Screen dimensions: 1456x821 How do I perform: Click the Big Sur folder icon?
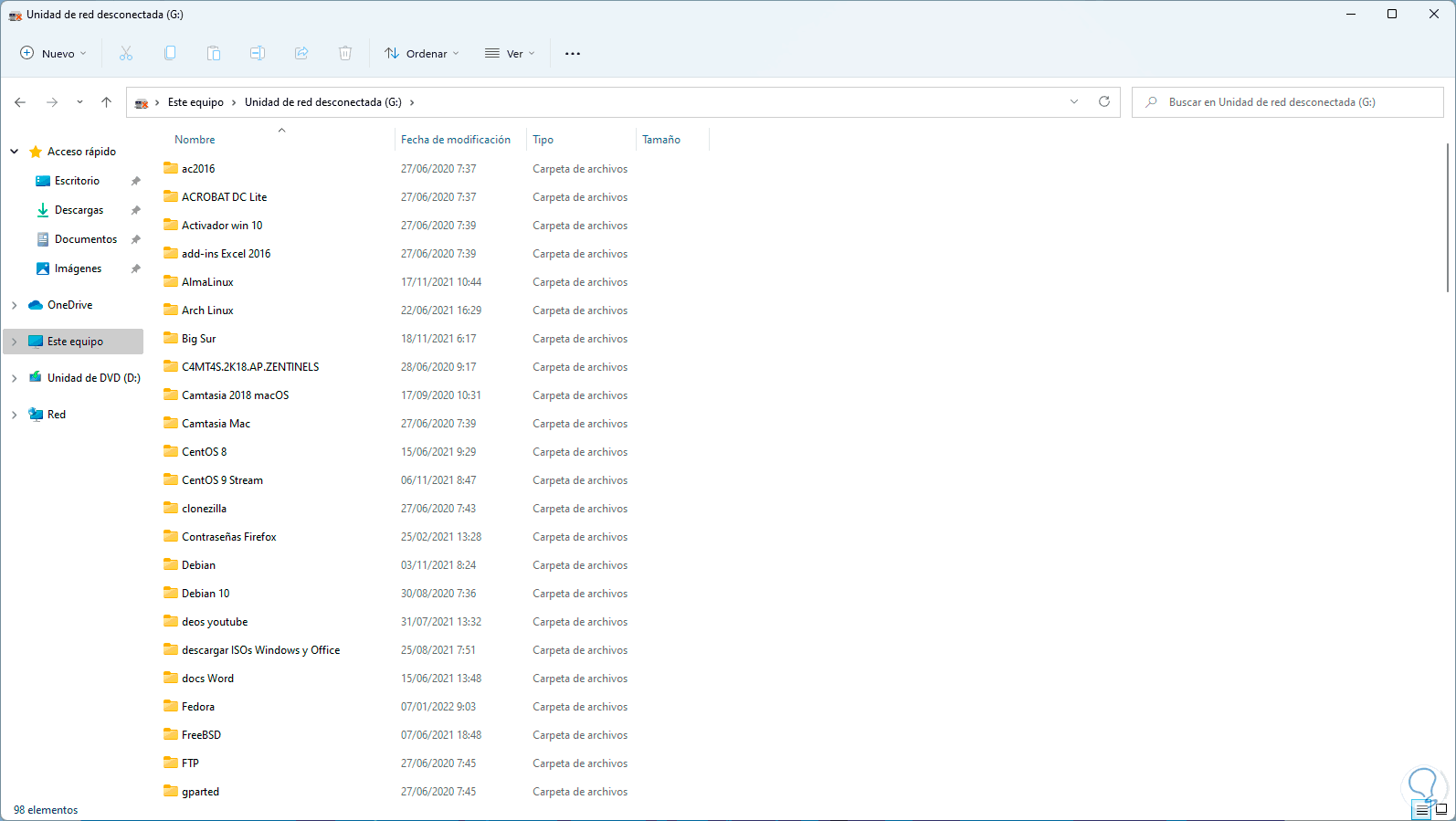click(171, 338)
